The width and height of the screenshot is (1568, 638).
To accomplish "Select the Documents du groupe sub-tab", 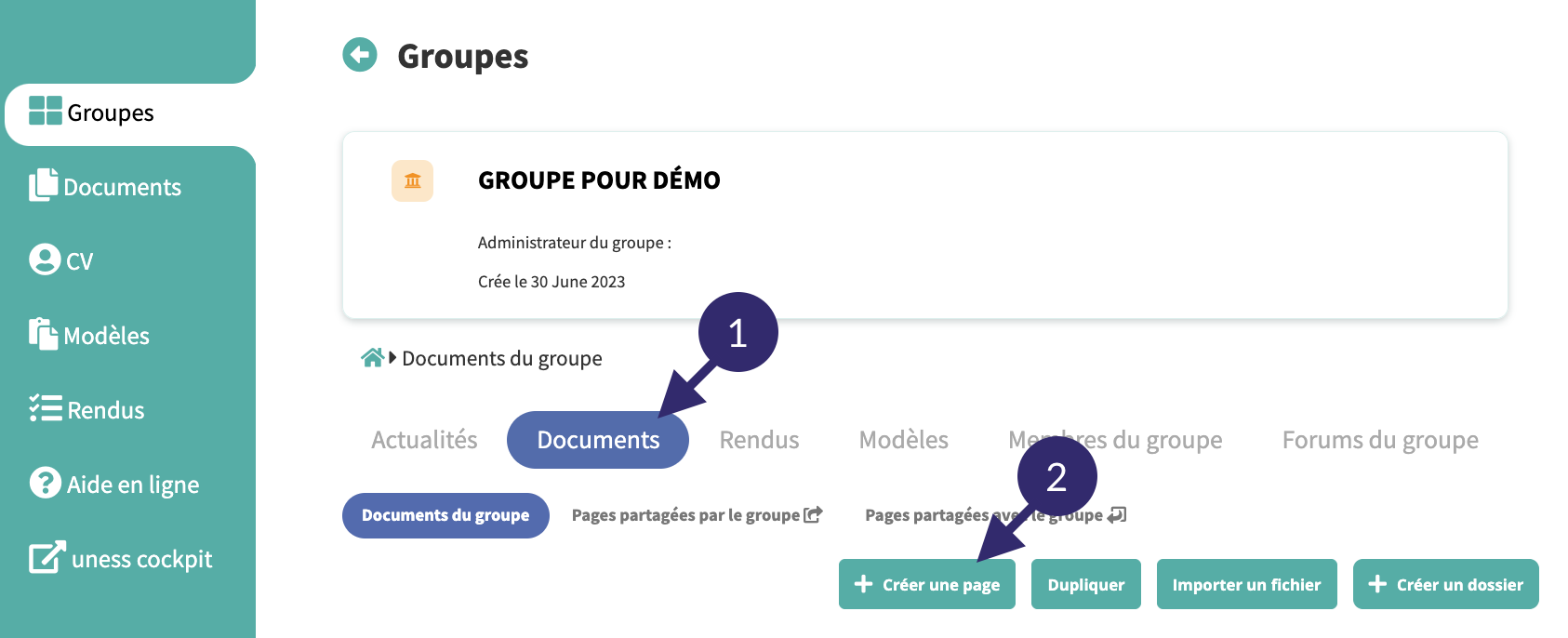I will pos(445,515).
